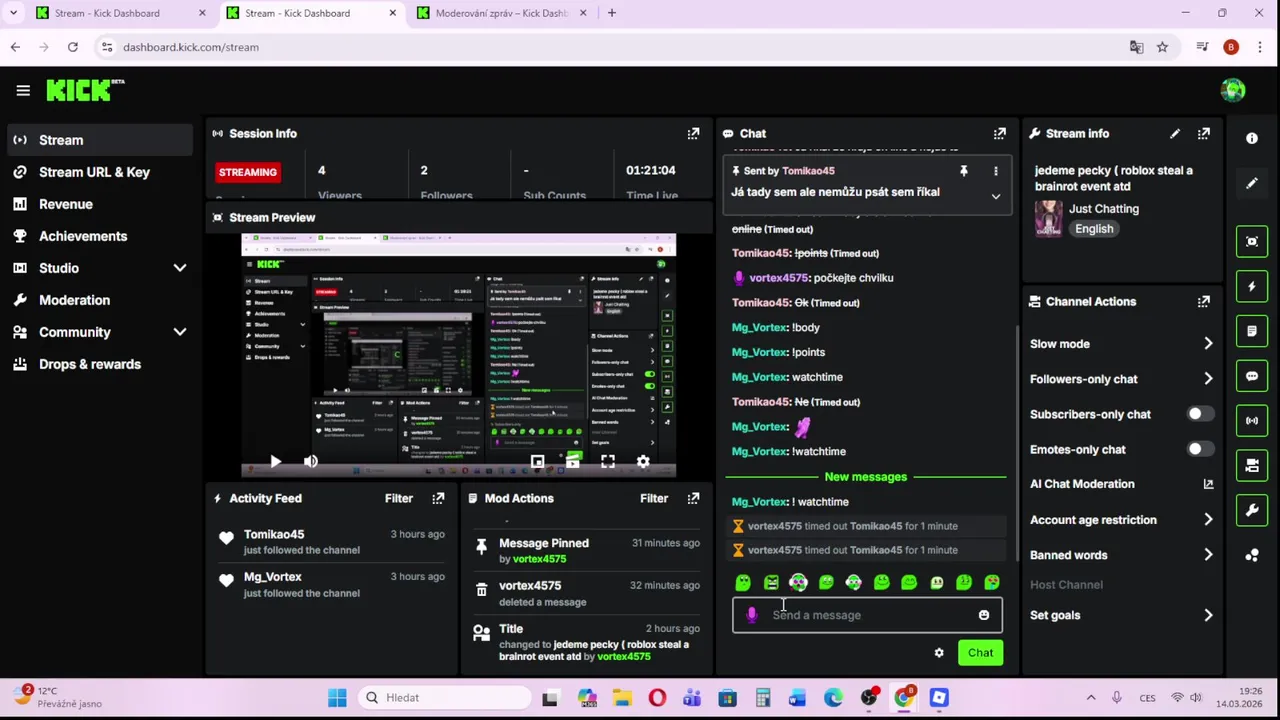The image size is (1280, 720).
Task: Mute the stream preview volume
Action: tap(310, 461)
